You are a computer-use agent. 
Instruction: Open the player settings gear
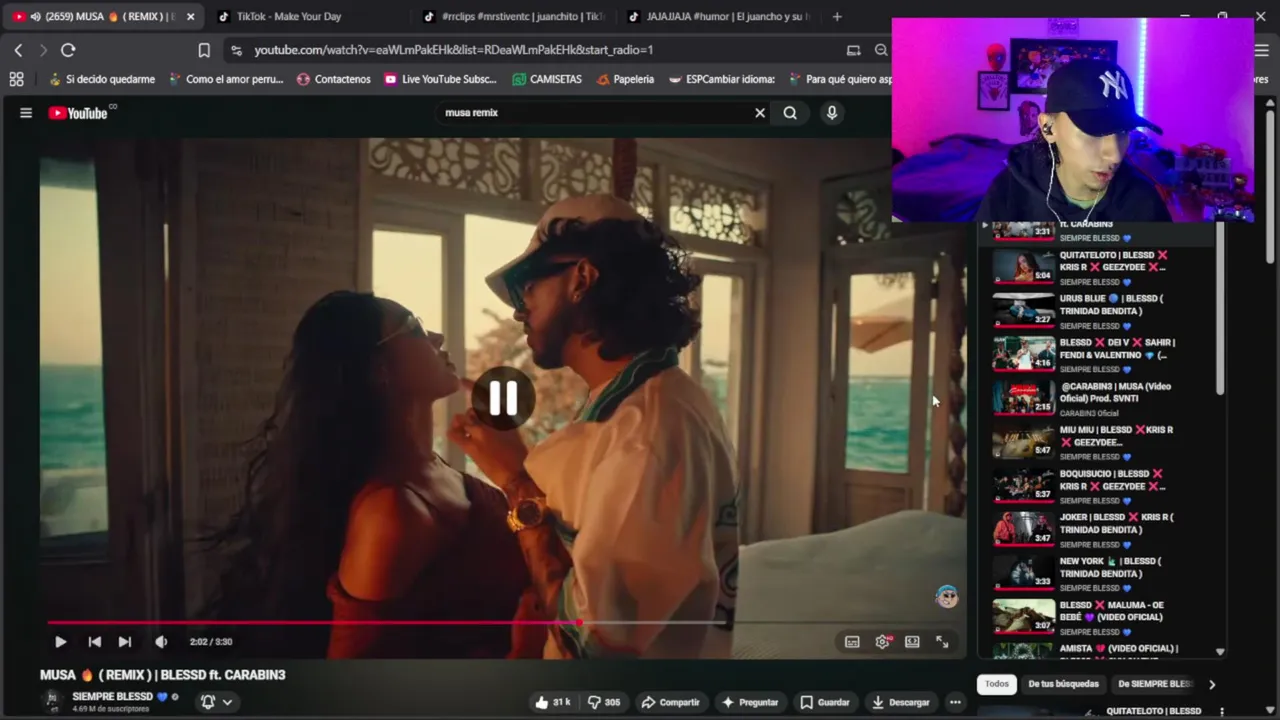pyautogui.click(x=882, y=642)
